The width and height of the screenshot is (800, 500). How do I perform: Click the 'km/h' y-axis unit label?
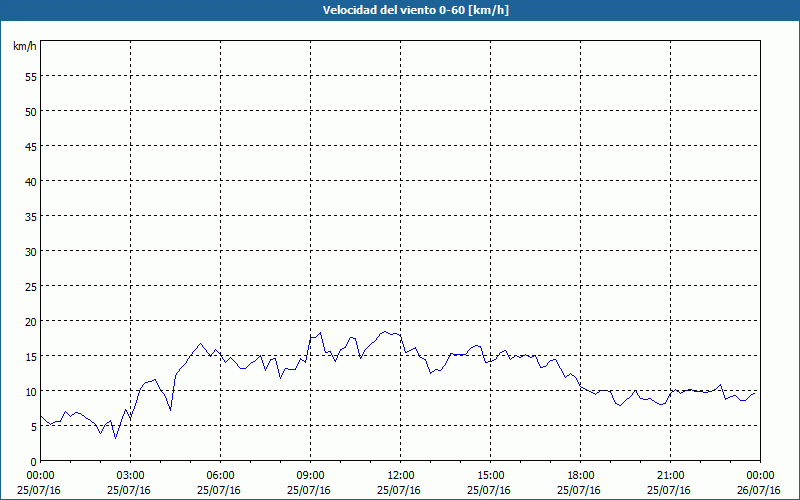coord(24,46)
